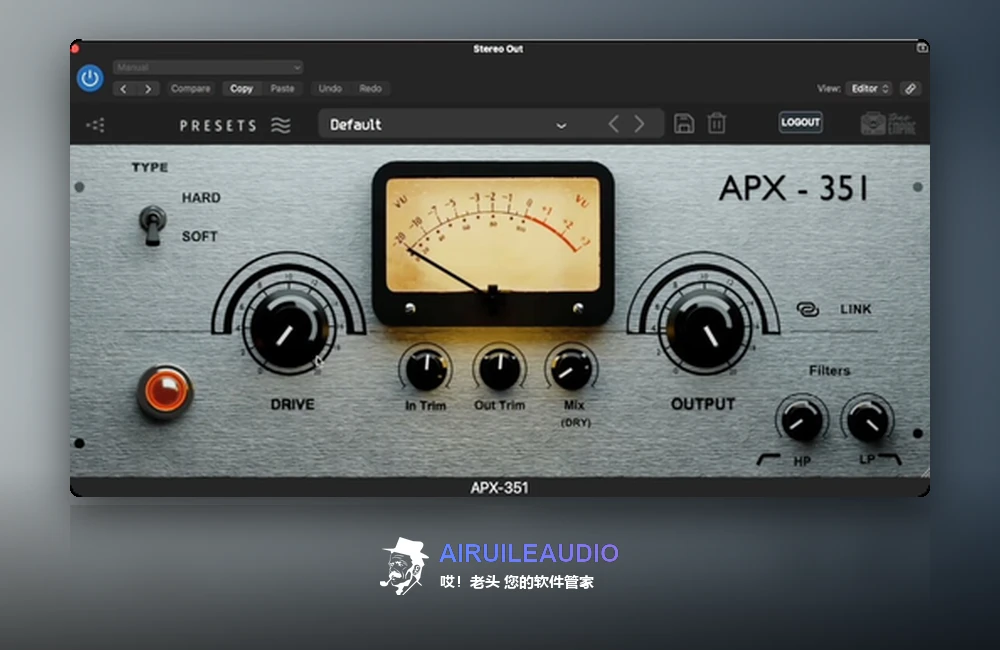Select the HARD type label
Viewport: 1000px width, 650px height.
point(201,198)
